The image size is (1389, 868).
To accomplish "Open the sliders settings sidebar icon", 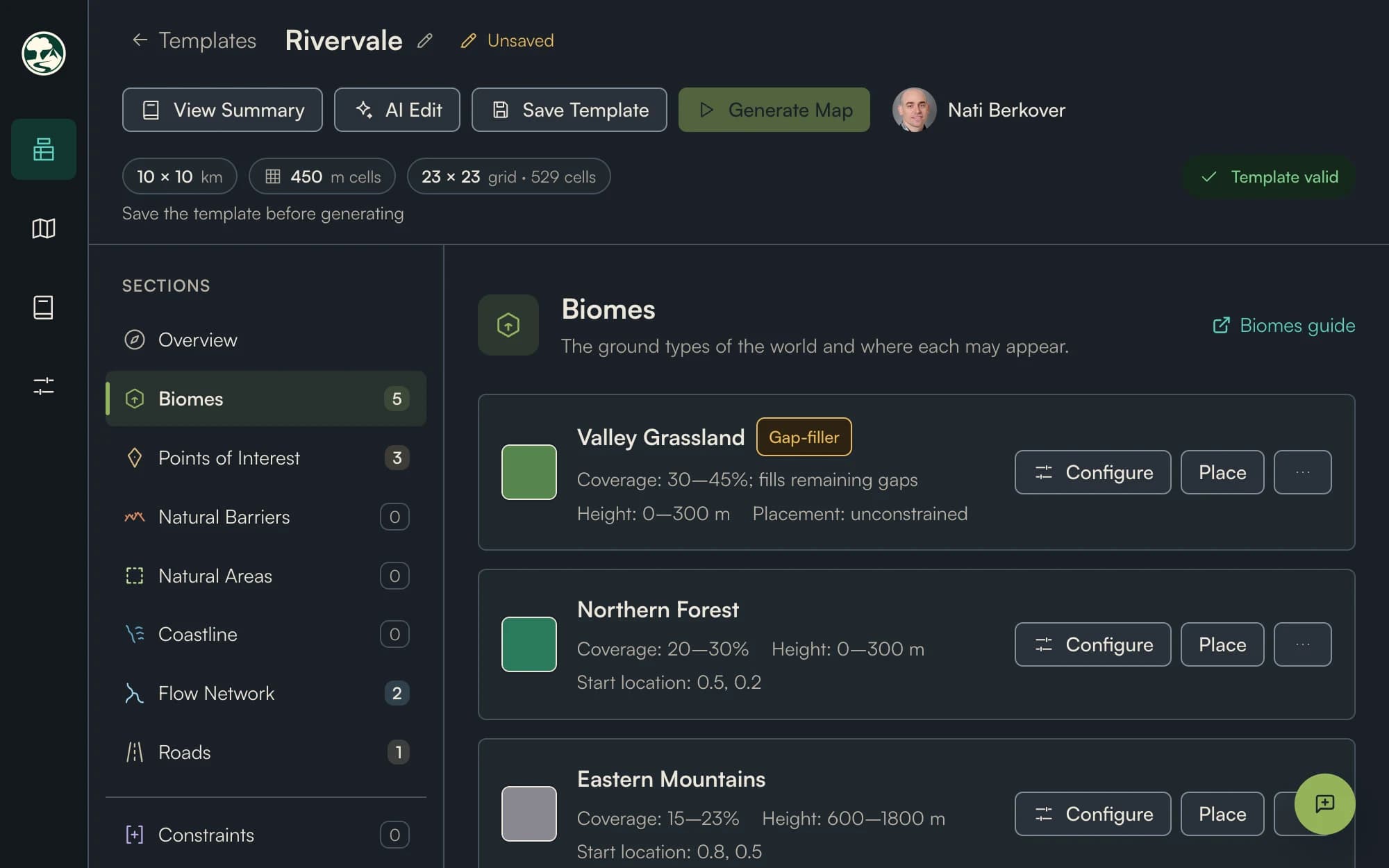I will point(43,386).
